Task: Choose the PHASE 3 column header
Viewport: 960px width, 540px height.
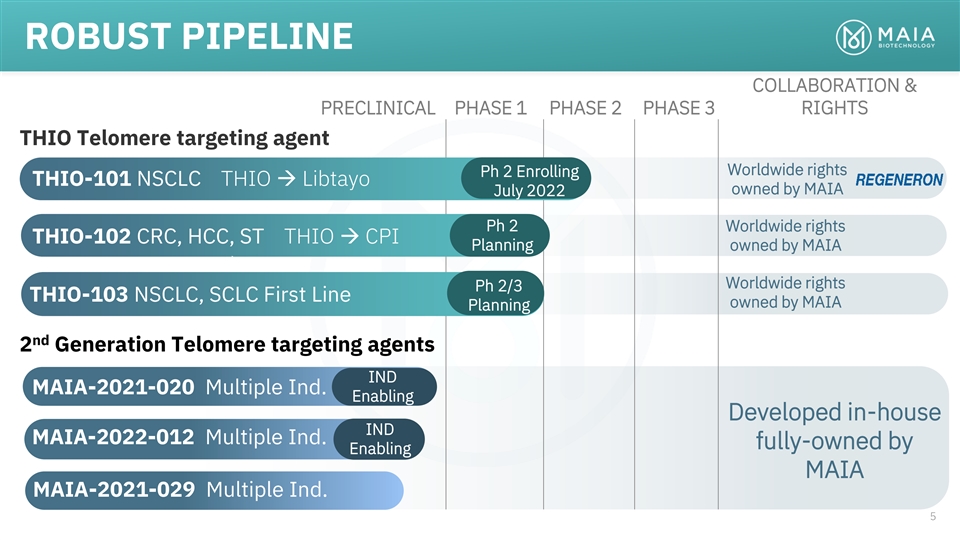Action: click(678, 108)
